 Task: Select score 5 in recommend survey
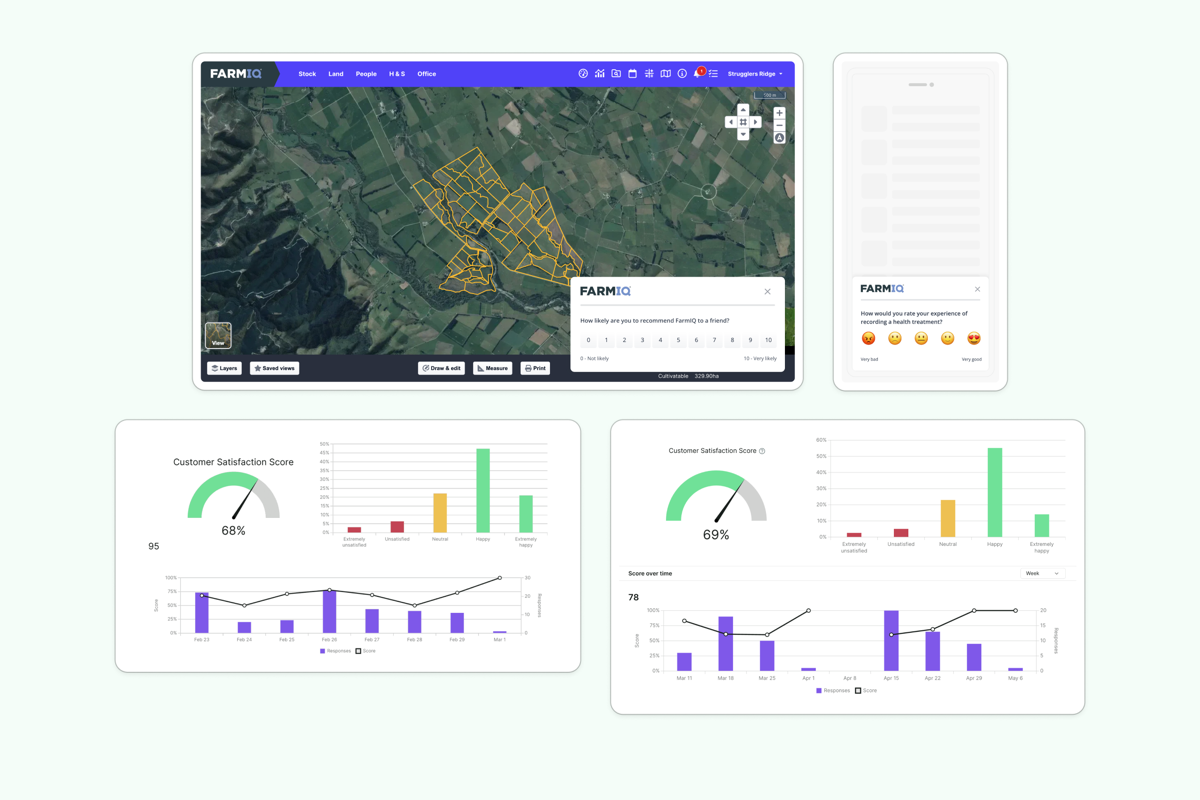(x=678, y=340)
